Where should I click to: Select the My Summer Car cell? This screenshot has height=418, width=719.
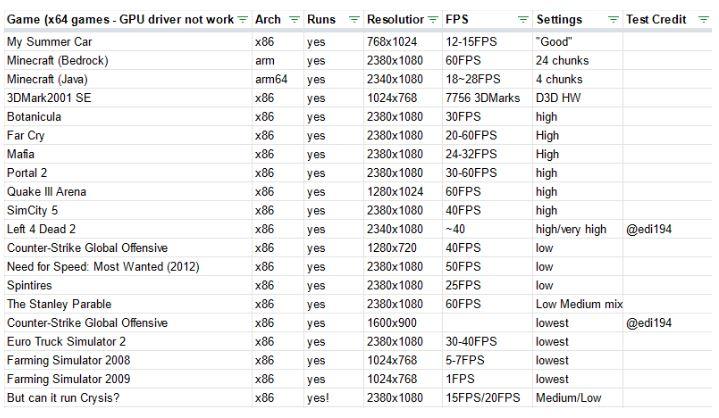pyautogui.click(x=48, y=42)
